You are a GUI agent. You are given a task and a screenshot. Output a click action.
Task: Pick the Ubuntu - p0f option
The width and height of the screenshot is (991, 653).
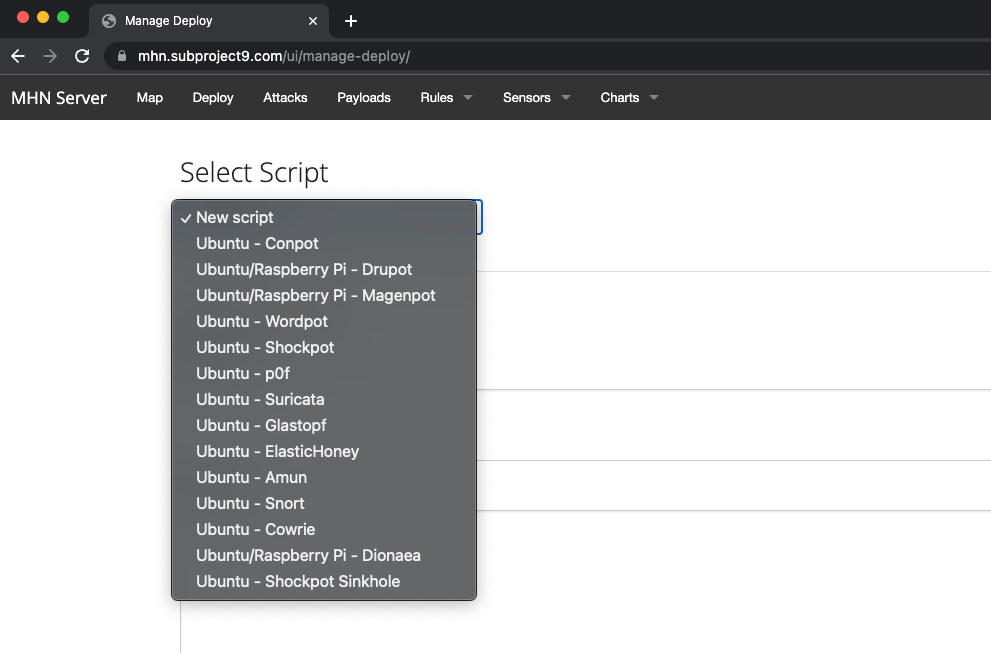324,373
